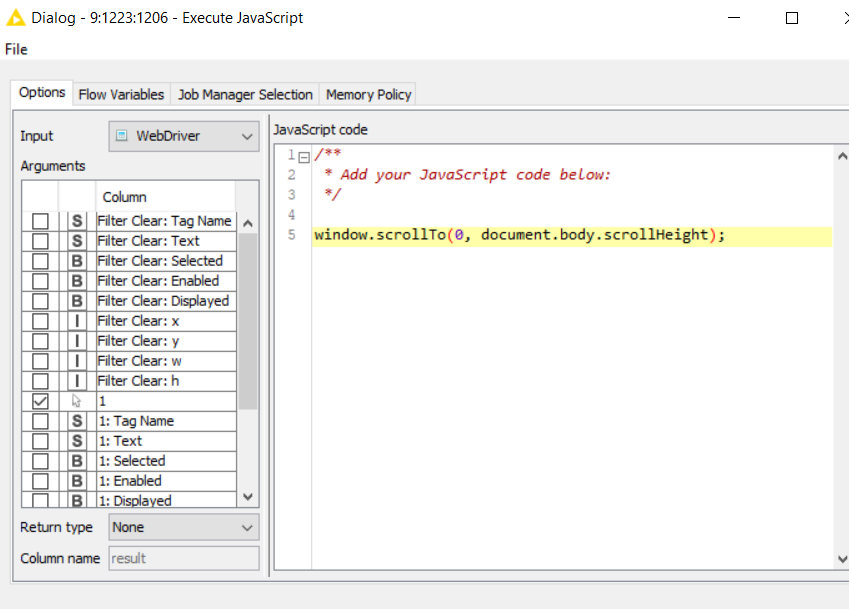
Task: Click the boolean type icon beside Filter Clear: Selected
Action: click(77, 261)
